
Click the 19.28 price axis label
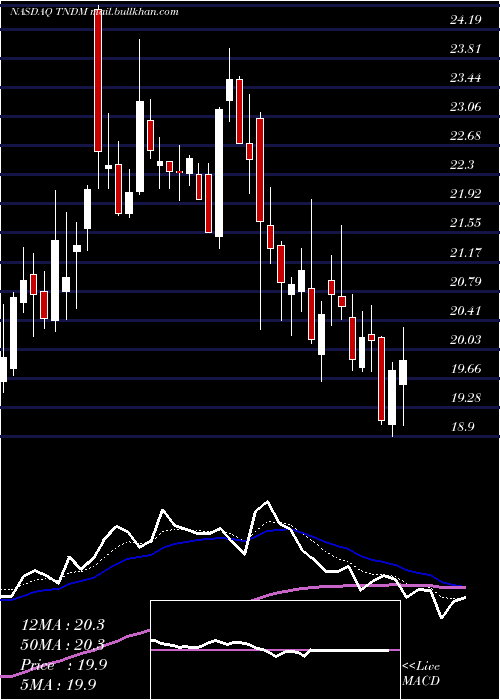click(x=466, y=398)
